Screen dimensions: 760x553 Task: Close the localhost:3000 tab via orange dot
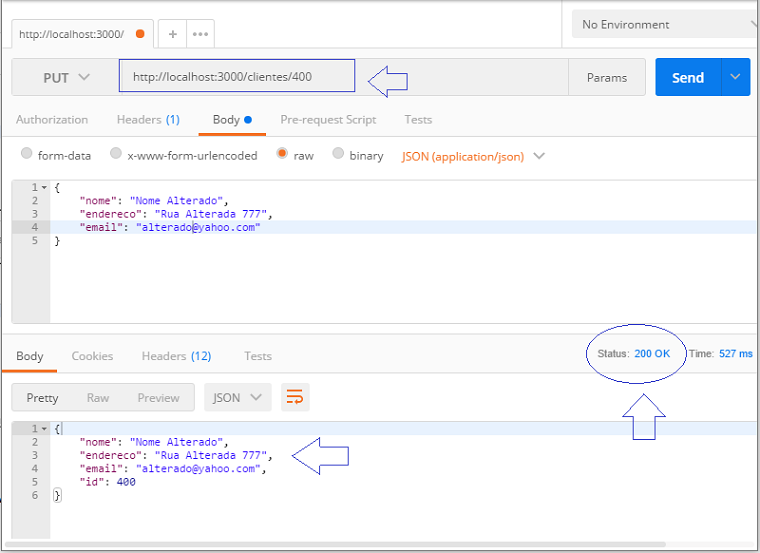(140, 34)
